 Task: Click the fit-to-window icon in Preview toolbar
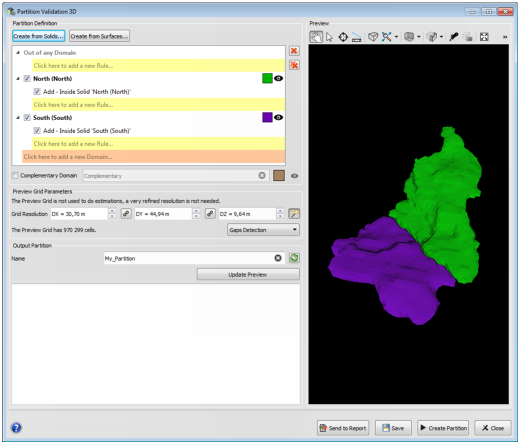(x=484, y=37)
